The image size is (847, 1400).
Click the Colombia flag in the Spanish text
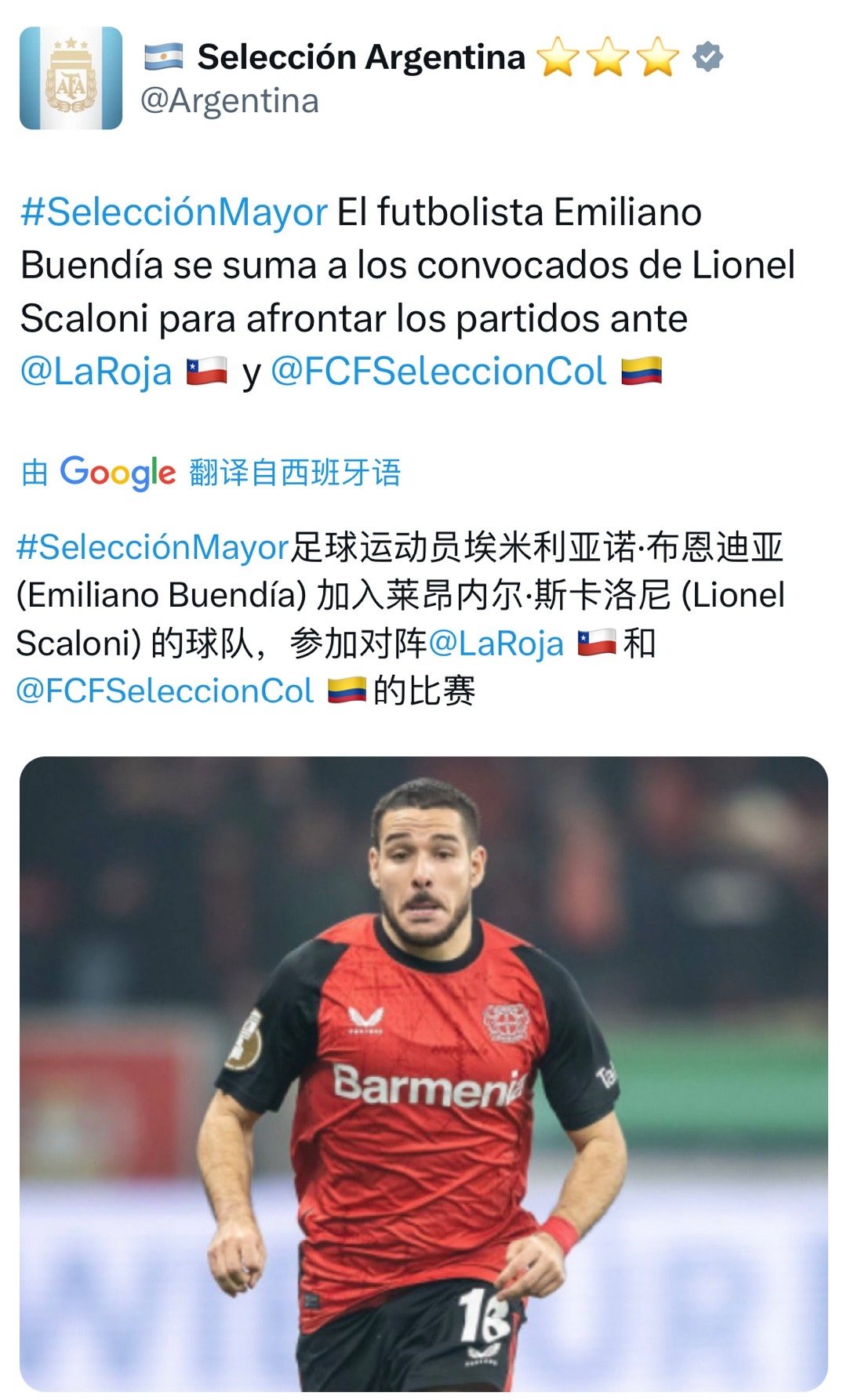[x=642, y=372]
